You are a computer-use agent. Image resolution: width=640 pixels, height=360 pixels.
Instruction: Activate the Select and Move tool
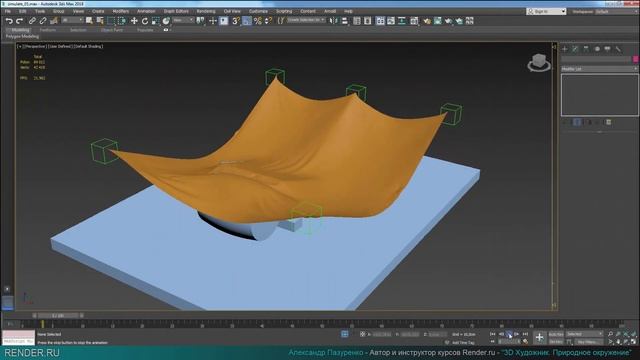tap(134, 21)
